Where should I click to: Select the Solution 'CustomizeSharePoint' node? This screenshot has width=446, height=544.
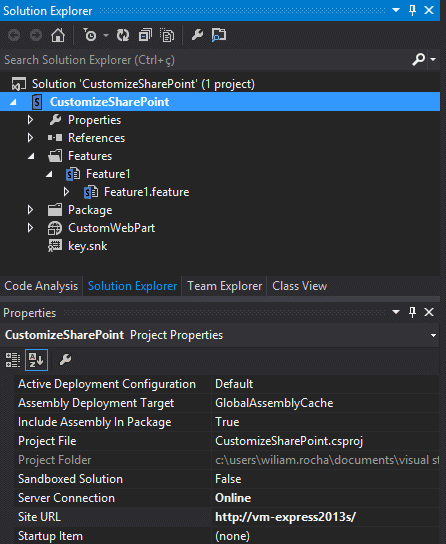(x=143, y=84)
